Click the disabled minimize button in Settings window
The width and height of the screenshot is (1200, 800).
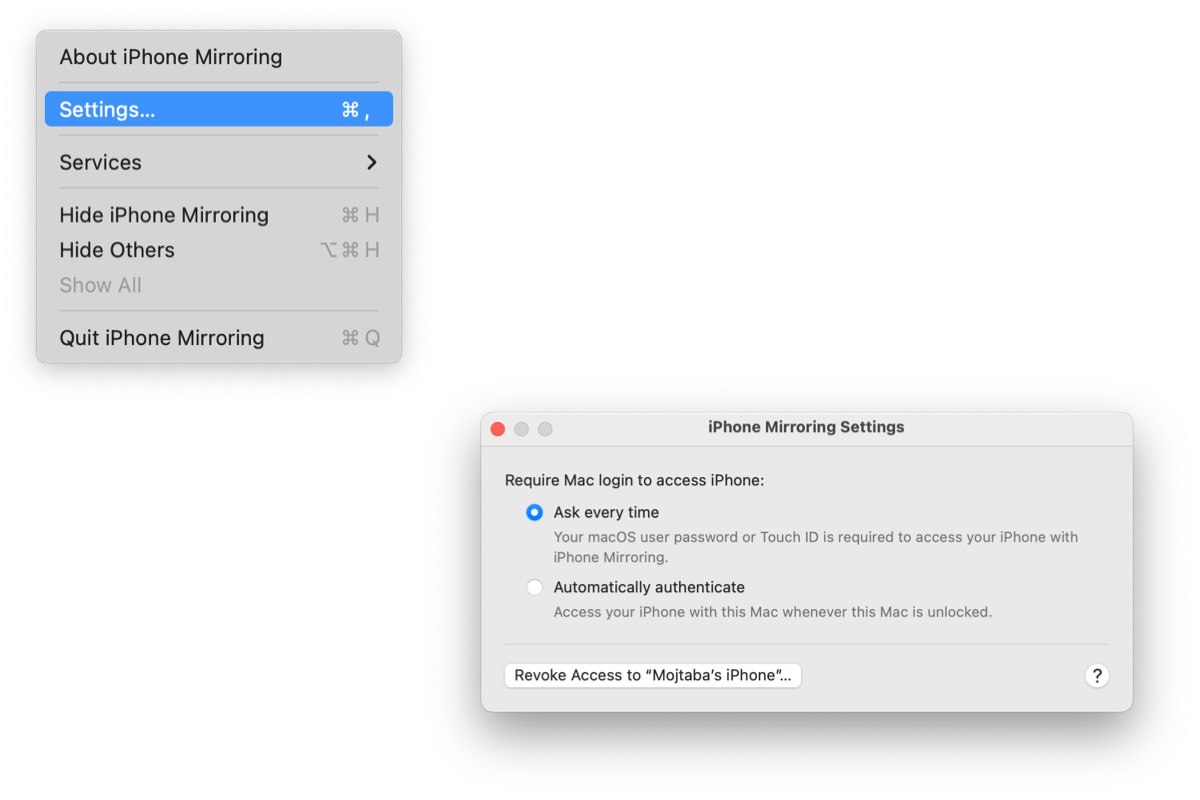pyautogui.click(x=521, y=429)
